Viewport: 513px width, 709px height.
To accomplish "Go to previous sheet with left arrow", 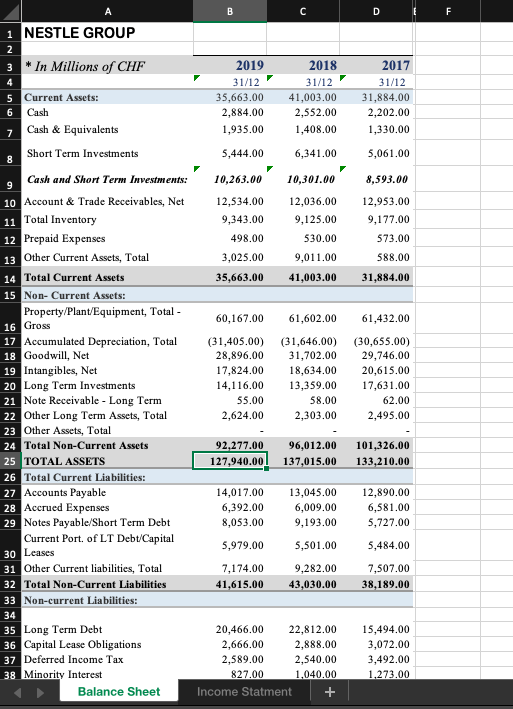I will [18, 692].
